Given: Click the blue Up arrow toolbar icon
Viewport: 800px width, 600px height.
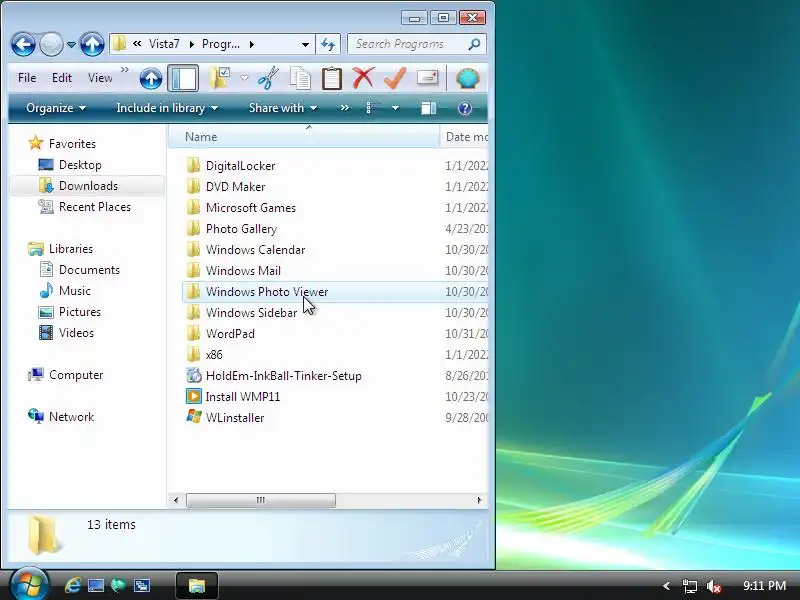Looking at the screenshot, I should coord(151,79).
